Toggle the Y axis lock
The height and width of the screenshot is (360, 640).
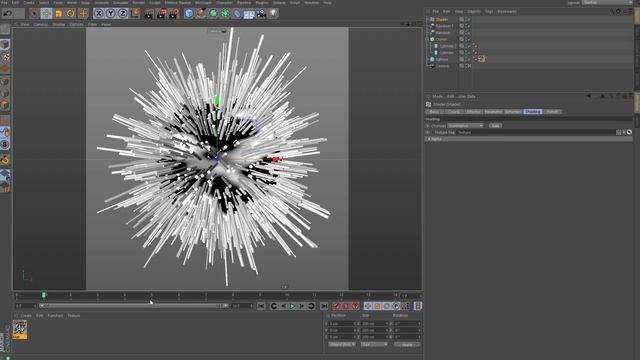coord(111,13)
